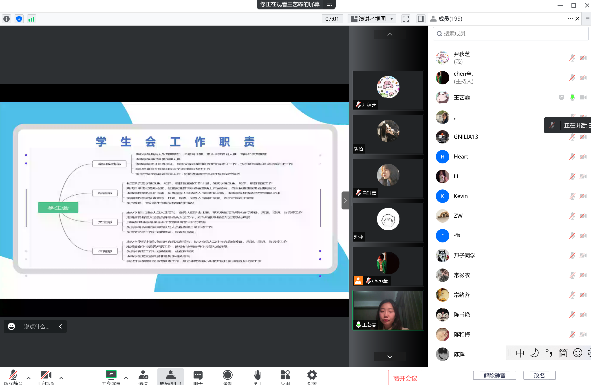Select the active speaker video thumbnail

click(x=388, y=310)
